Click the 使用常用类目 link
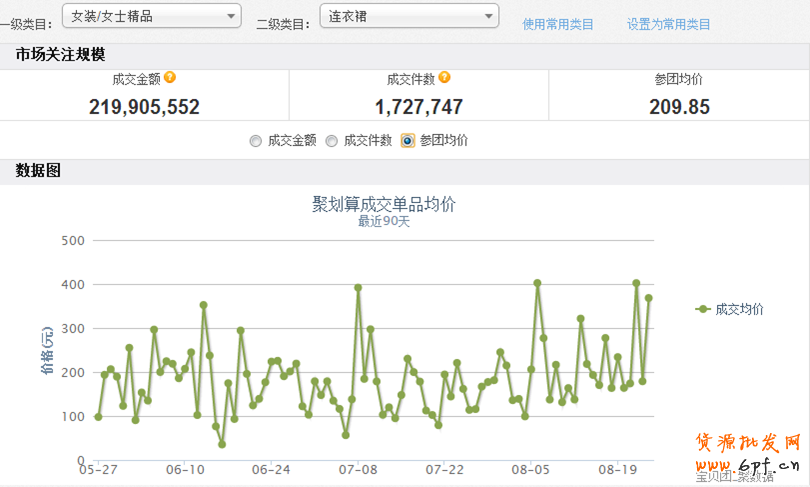This screenshot has height=487, width=810. (558, 24)
